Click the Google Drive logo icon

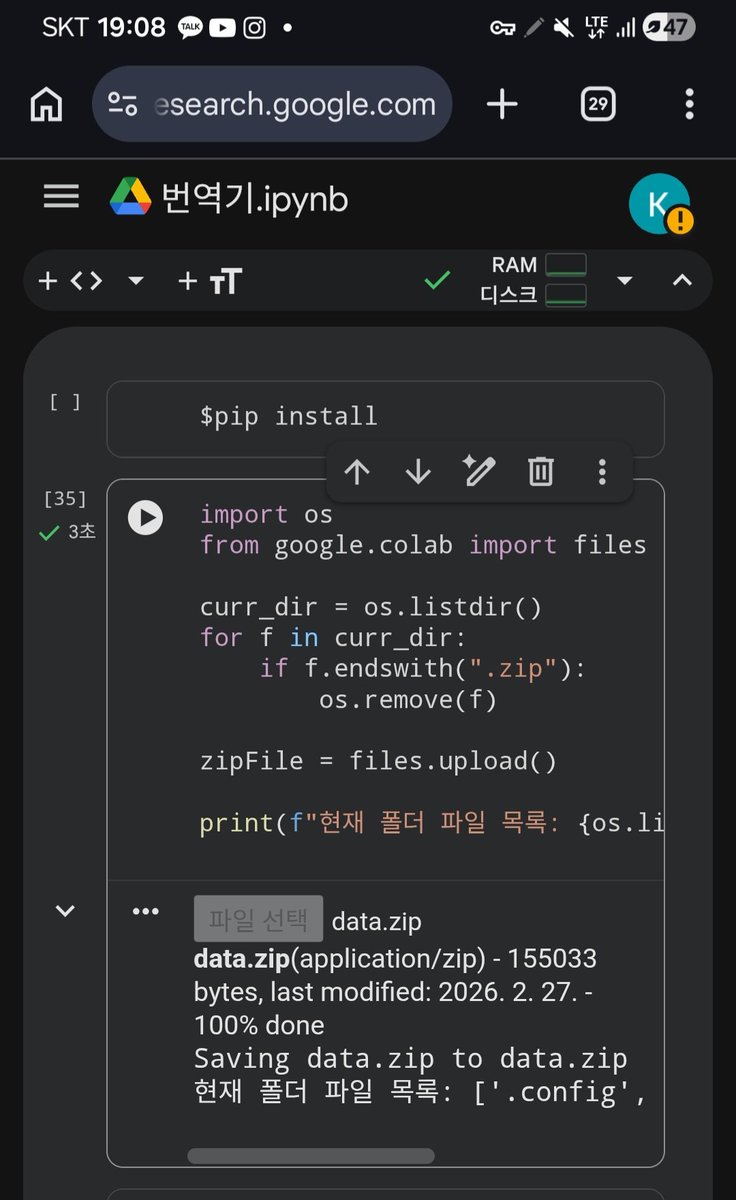pos(130,197)
